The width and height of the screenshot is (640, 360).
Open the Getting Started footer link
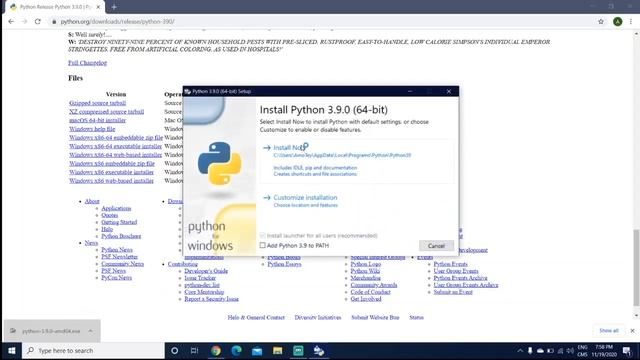click(x=119, y=222)
